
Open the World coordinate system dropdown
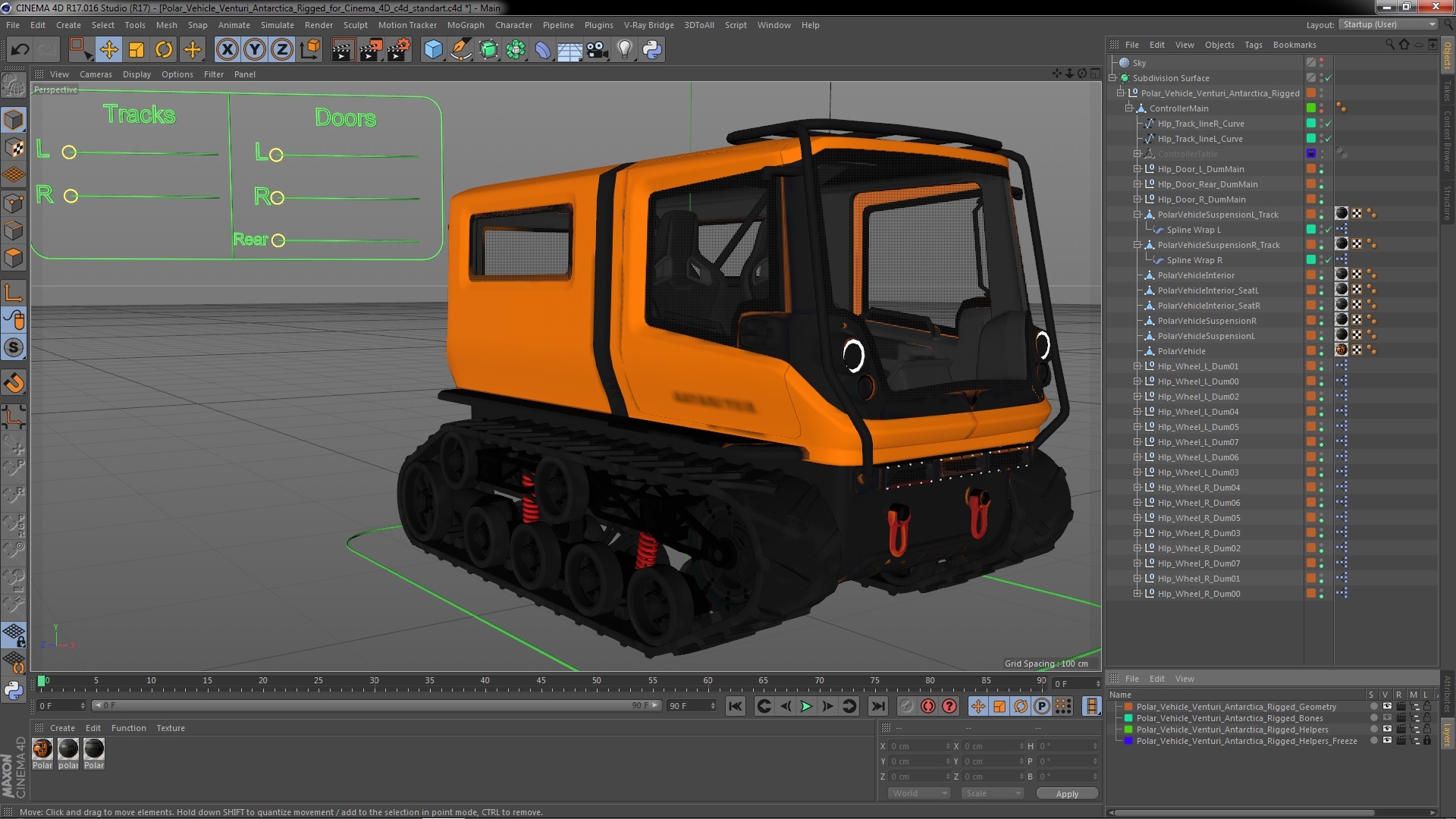tap(918, 793)
